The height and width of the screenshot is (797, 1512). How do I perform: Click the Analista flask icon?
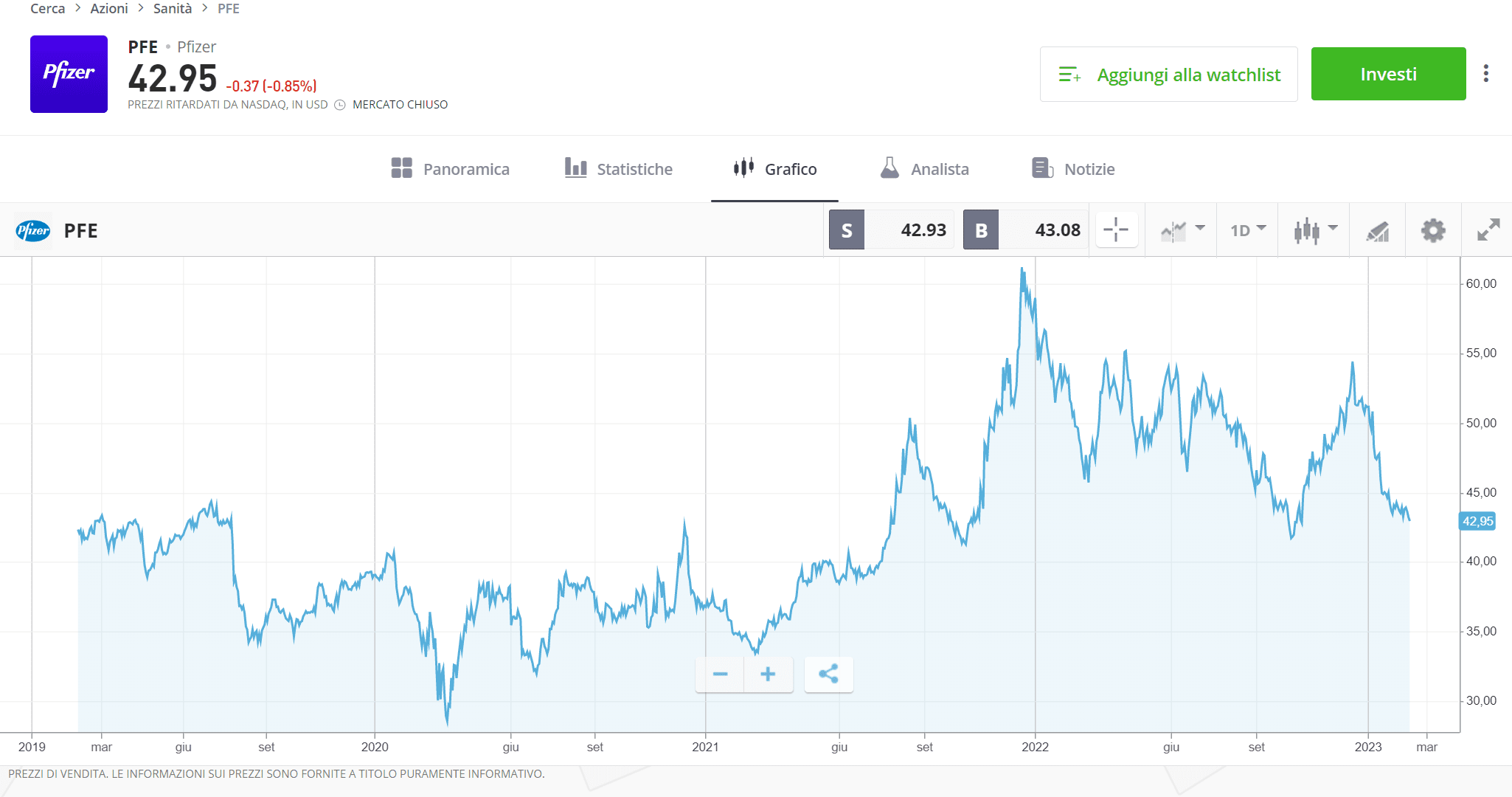click(x=889, y=168)
